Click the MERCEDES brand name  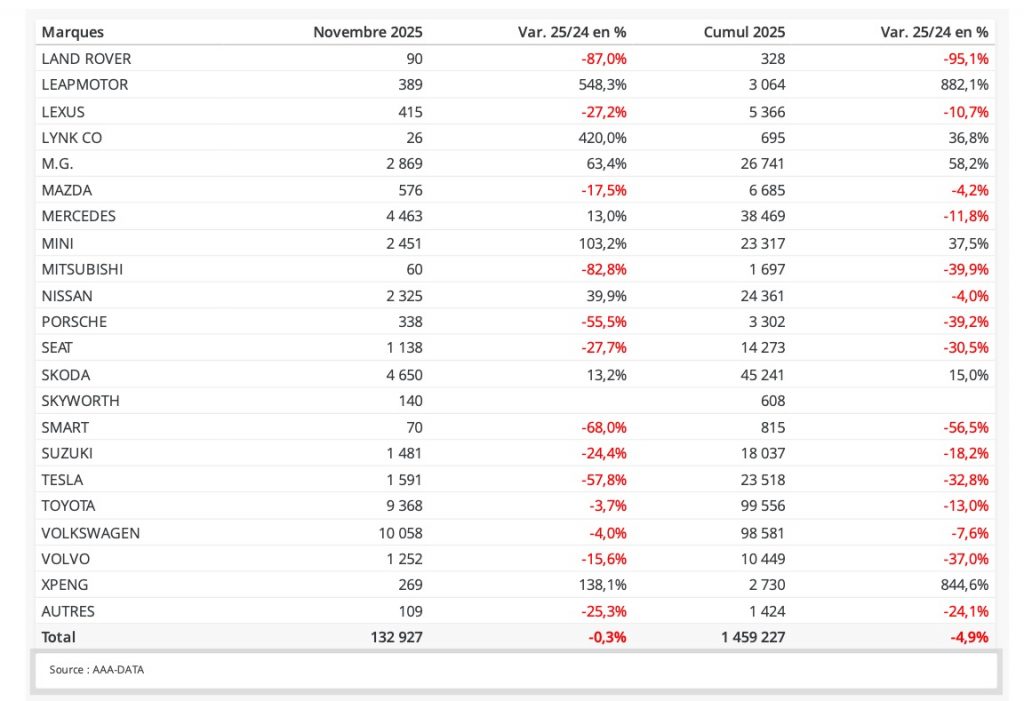[79, 216]
